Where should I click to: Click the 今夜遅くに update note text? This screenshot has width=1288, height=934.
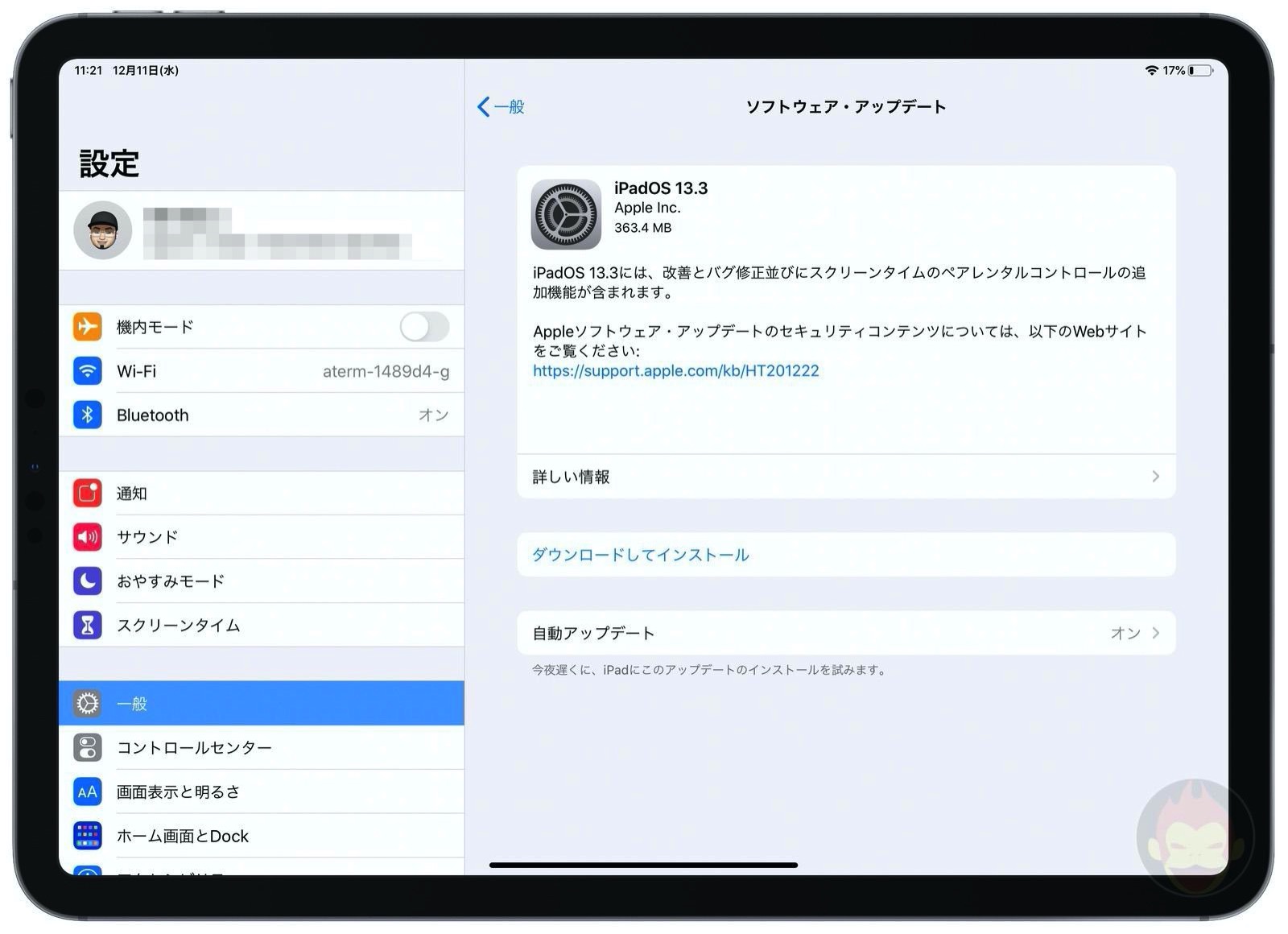(x=709, y=670)
